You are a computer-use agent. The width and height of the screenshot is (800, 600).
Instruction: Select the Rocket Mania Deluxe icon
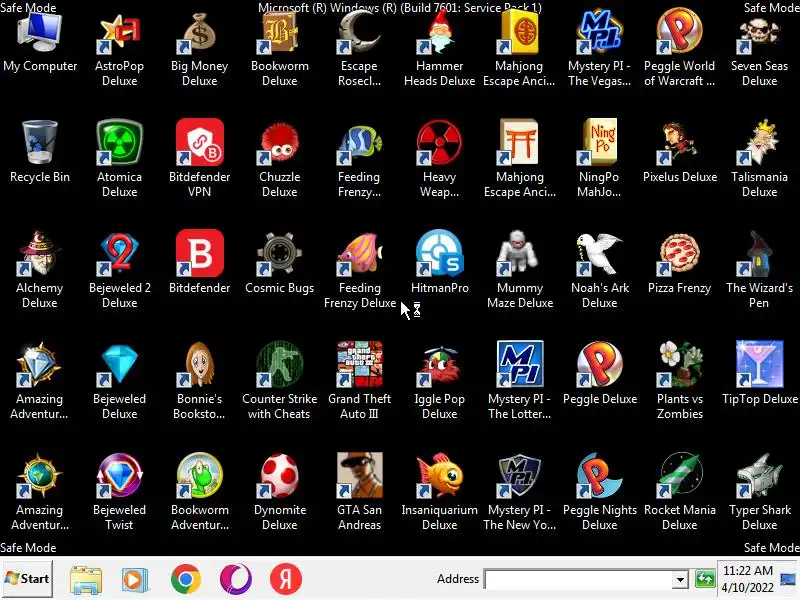coord(680,491)
